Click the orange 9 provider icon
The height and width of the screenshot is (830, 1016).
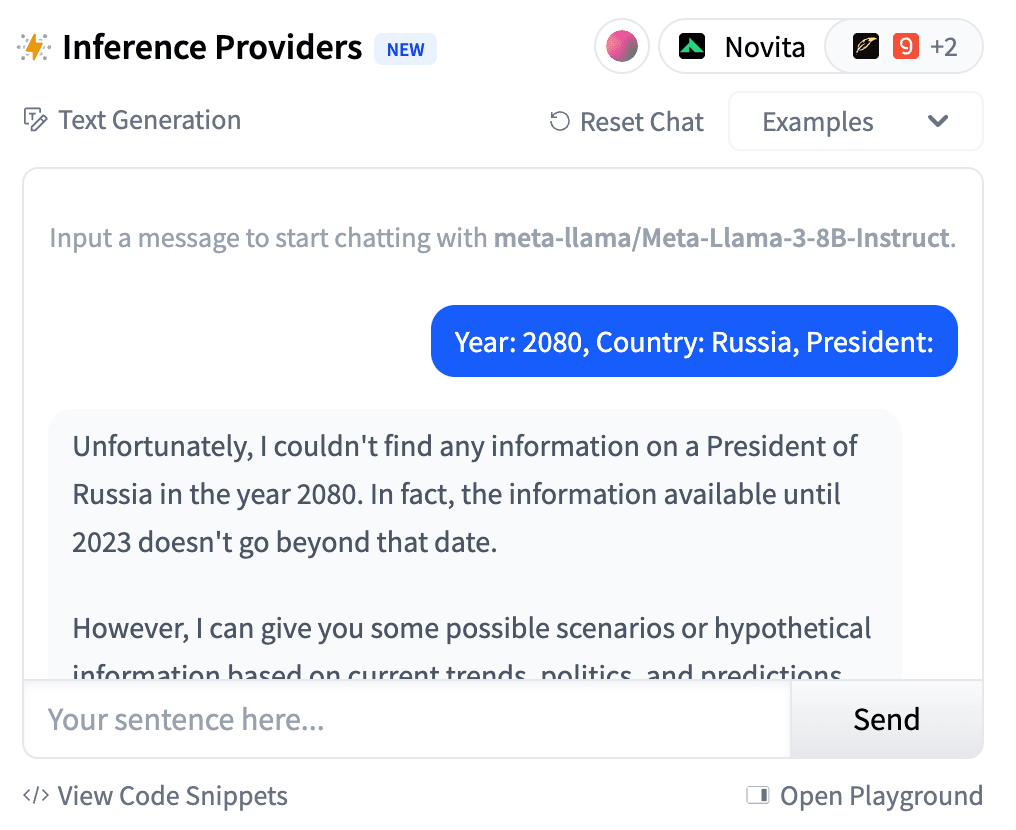tap(906, 47)
